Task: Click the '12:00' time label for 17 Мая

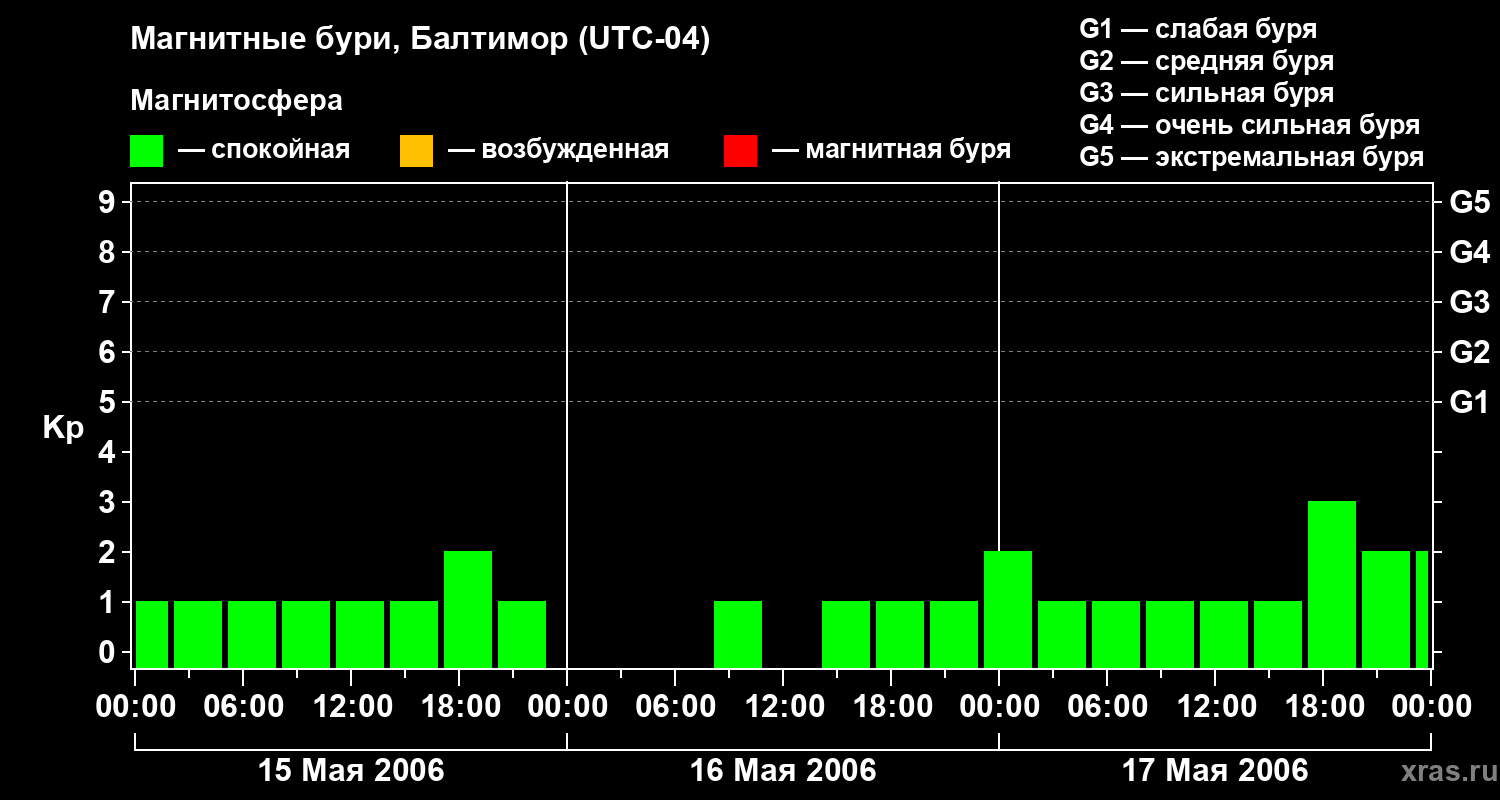Action: [1215, 706]
